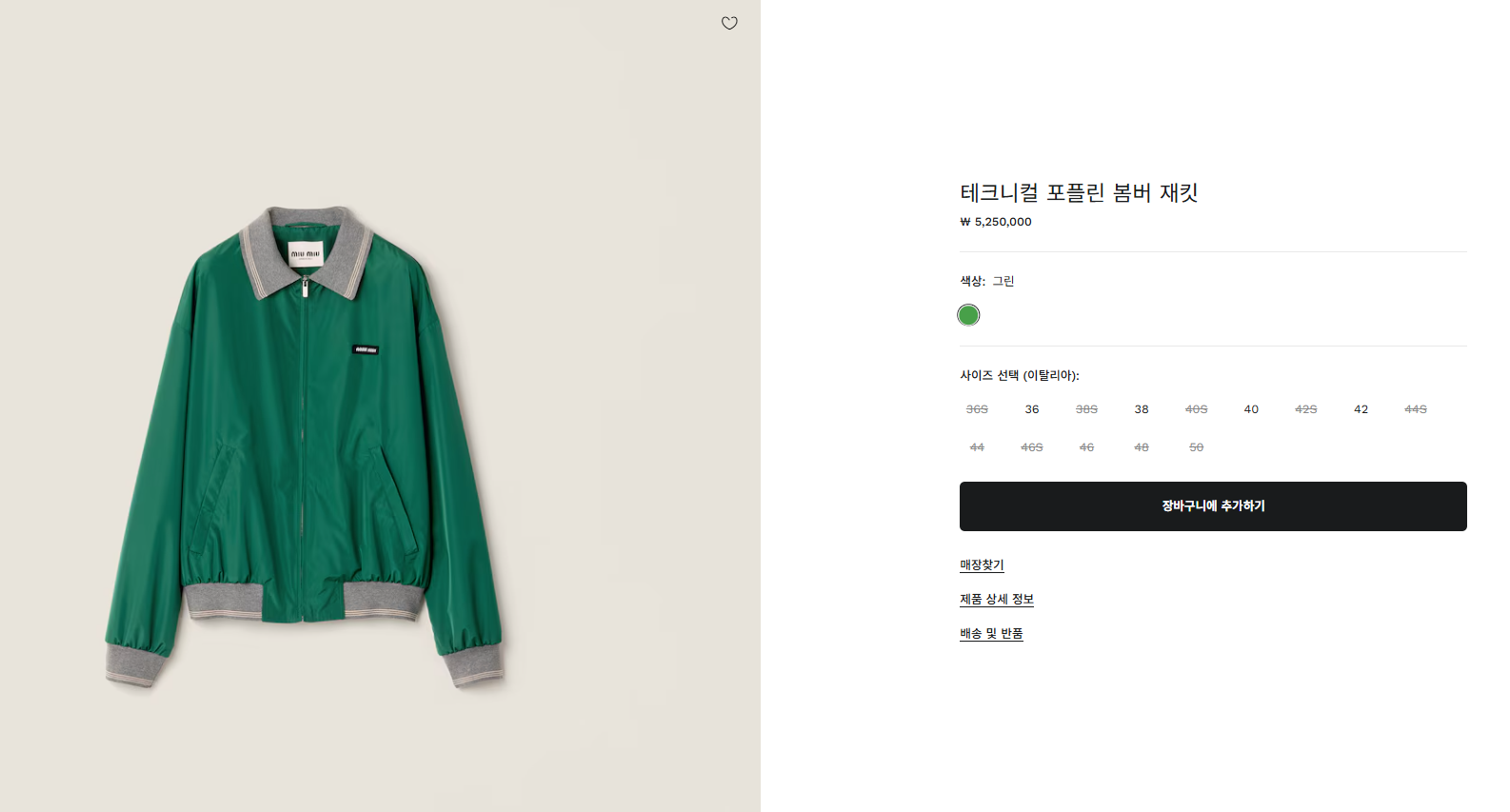This screenshot has height=812, width=1510.
Task: Click the sold-out size 42S
Action: pos(1306,409)
